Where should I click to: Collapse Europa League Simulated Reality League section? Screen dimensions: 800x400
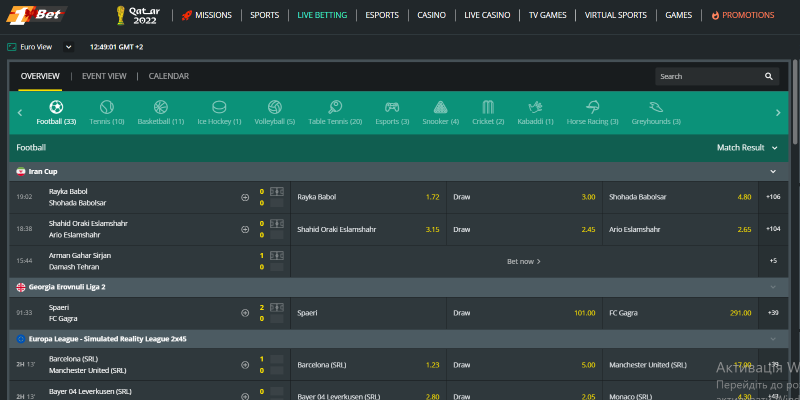[773, 339]
